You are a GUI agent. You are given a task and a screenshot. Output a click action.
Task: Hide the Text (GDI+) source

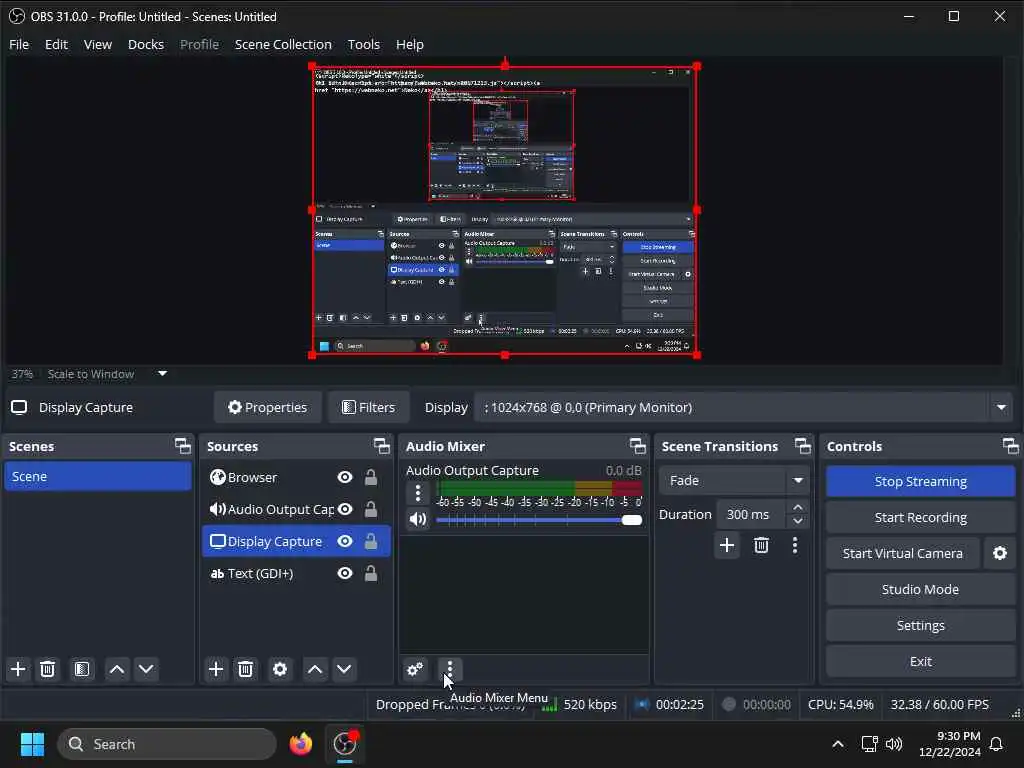(x=345, y=573)
